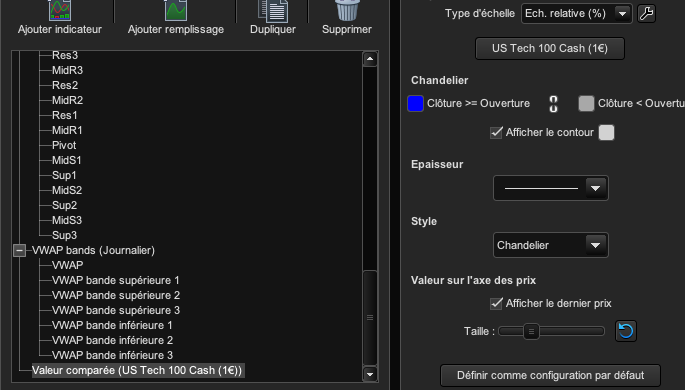Select MidS3 in the tree
This screenshot has height=390, width=685.
click(67, 221)
